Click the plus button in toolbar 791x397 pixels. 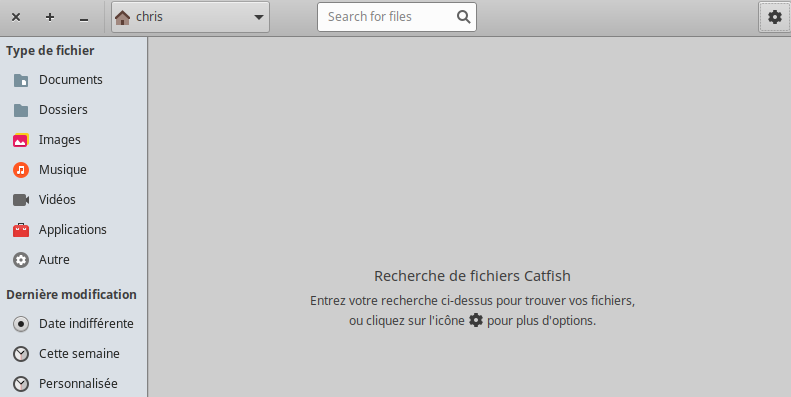point(49,17)
